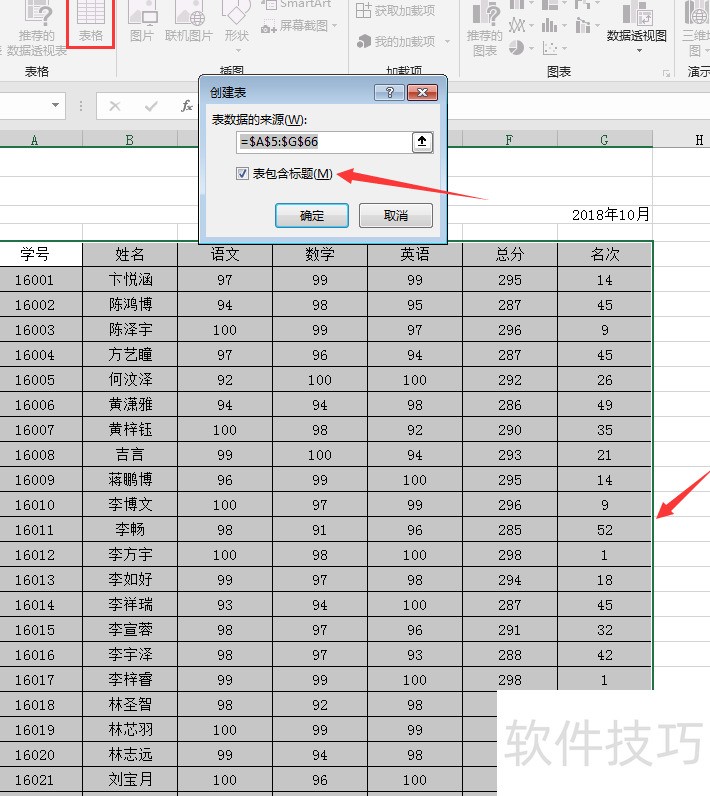Close the 创建表 dialog
The height and width of the screenshot is (796, 710).
422,92
